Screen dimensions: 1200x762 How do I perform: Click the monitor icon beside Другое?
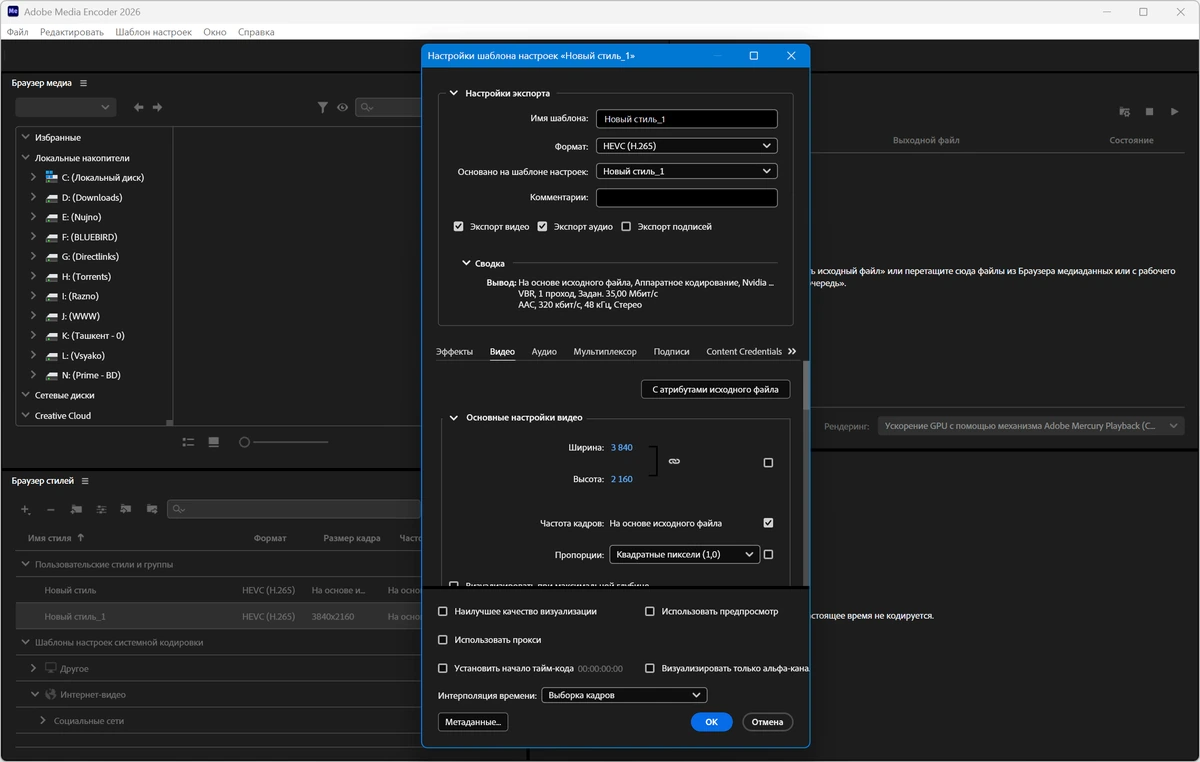pos(51,668)
